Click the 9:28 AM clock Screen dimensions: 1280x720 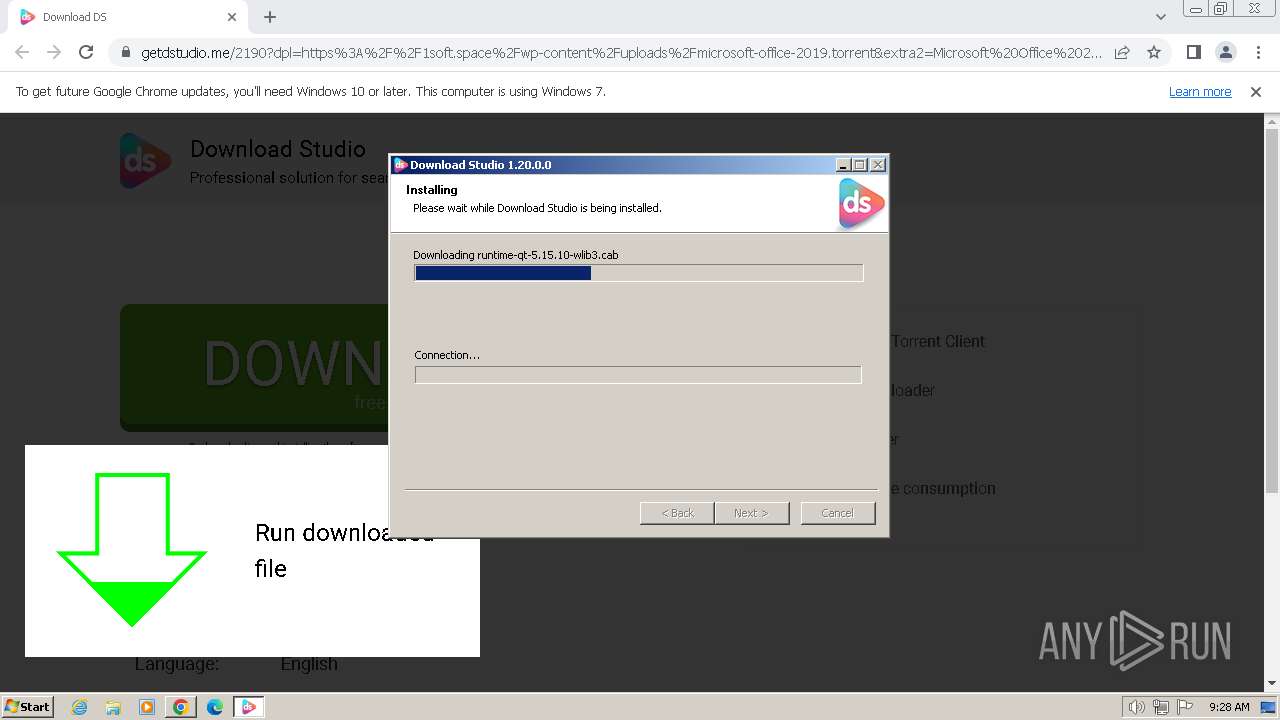tap(1229, 707)
